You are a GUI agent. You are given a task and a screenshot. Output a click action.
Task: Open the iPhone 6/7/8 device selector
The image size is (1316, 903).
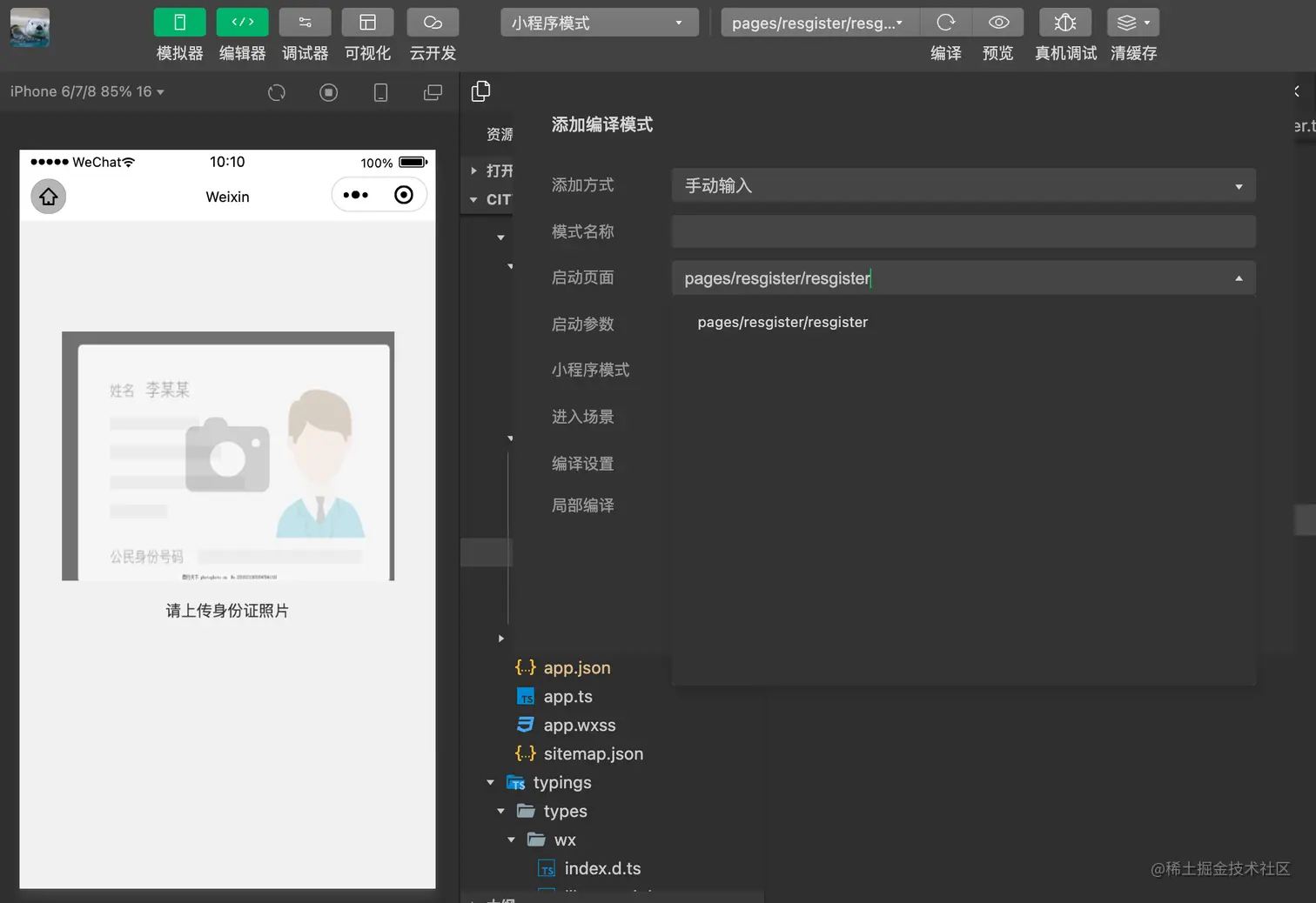pos(84,91)
